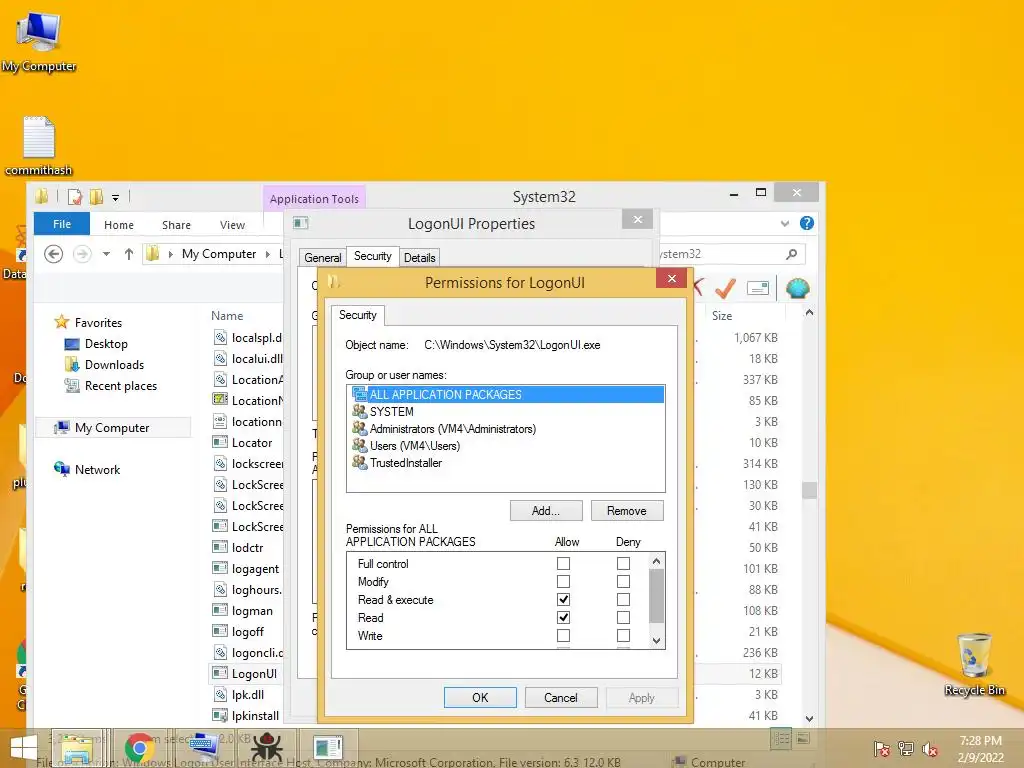Uncheck Allow for Read

[563, 617]
